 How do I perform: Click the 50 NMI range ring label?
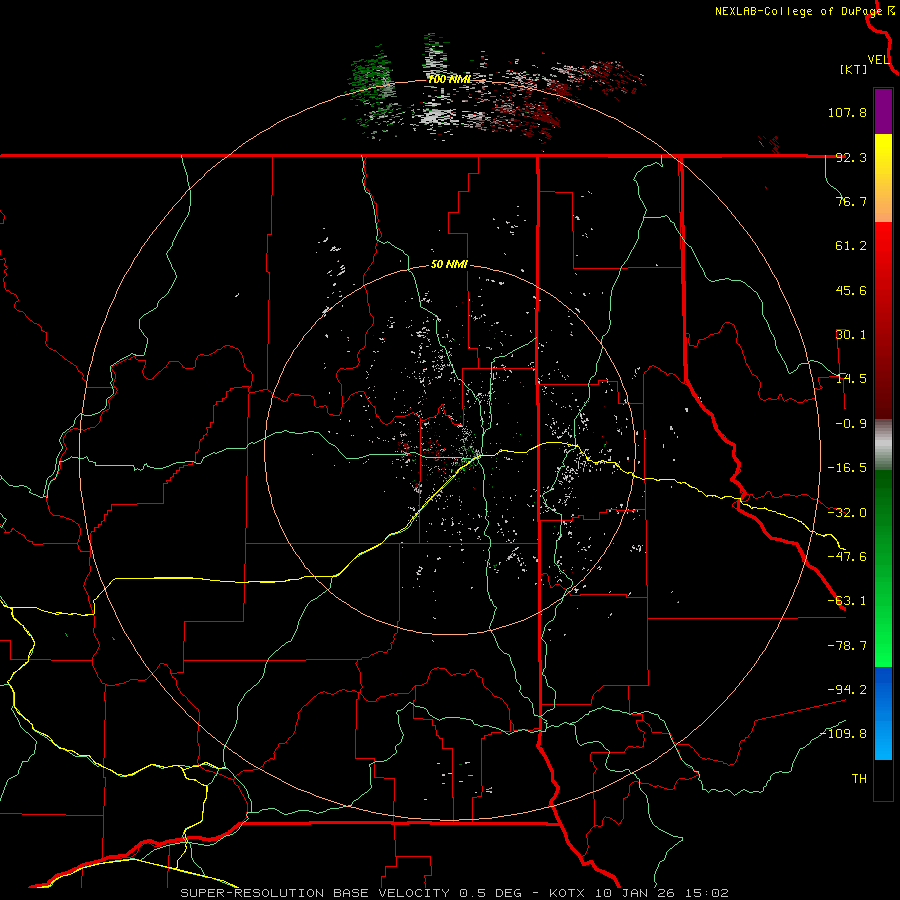click(449, 265)
